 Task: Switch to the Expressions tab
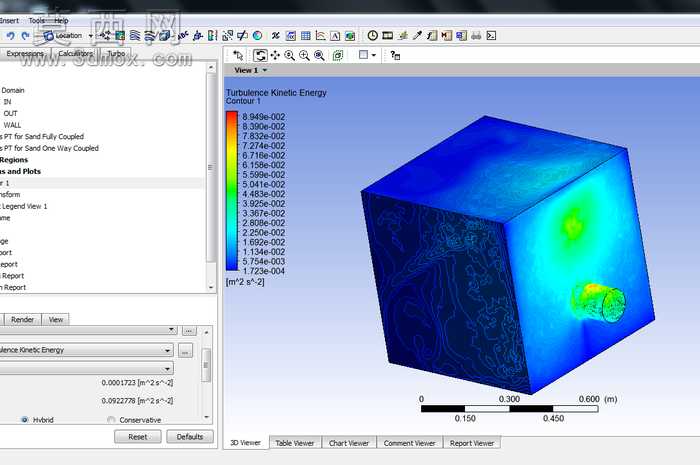25,54
